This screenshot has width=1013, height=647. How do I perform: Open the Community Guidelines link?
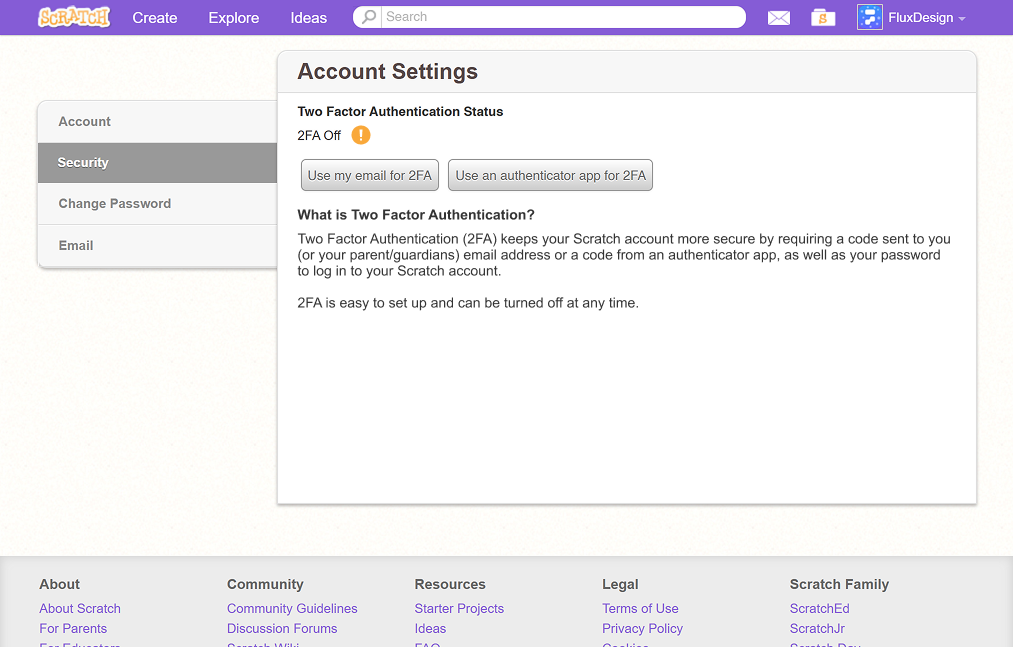point(292,608)
